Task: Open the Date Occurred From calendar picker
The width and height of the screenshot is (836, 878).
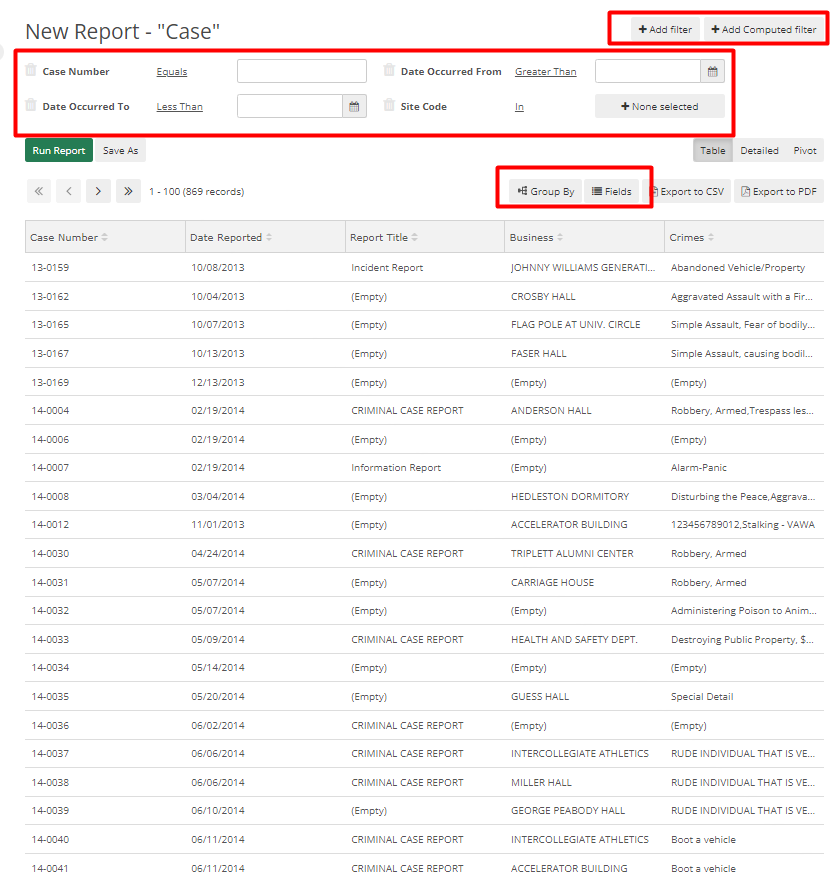Action: [x=712, y=71]
